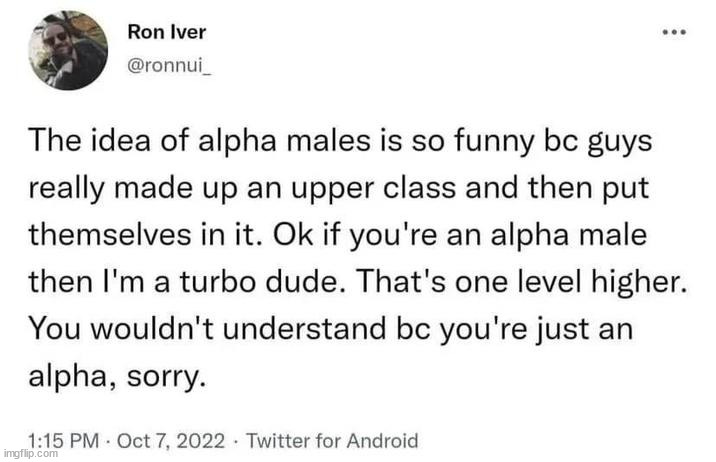Select the tweet line starting 'The idea of alpha males'
This screenshot has height=462, width=716.
340,141
